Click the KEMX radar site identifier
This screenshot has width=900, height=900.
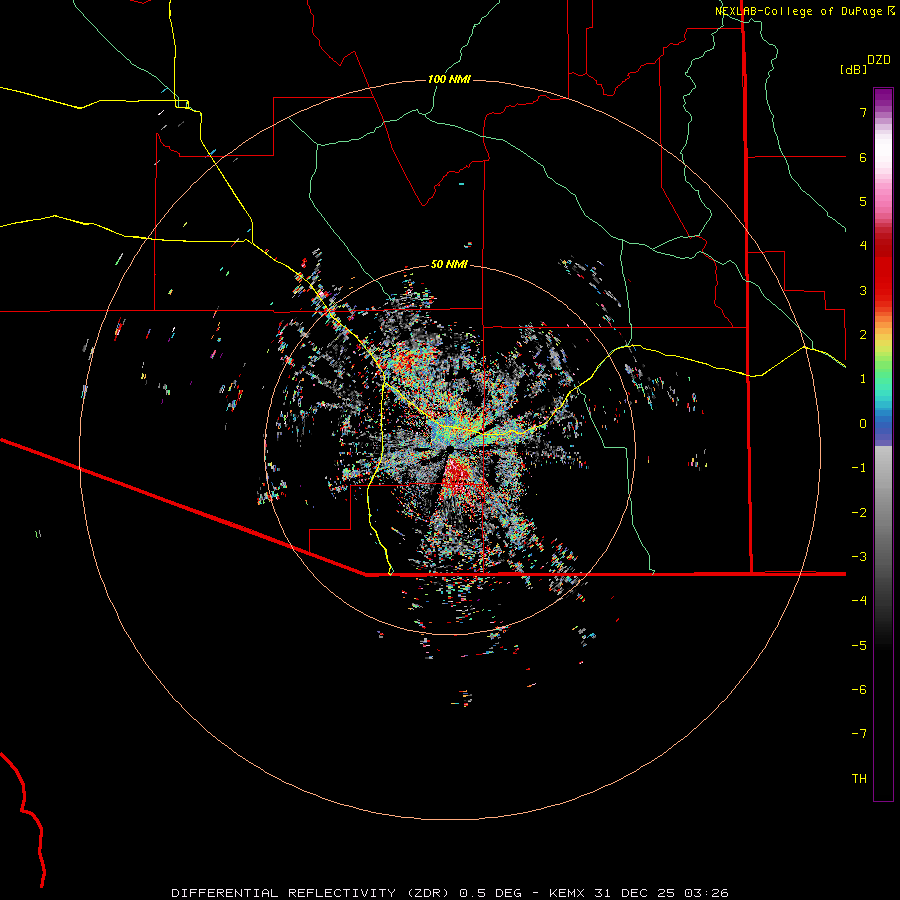[x=567, y=893]
